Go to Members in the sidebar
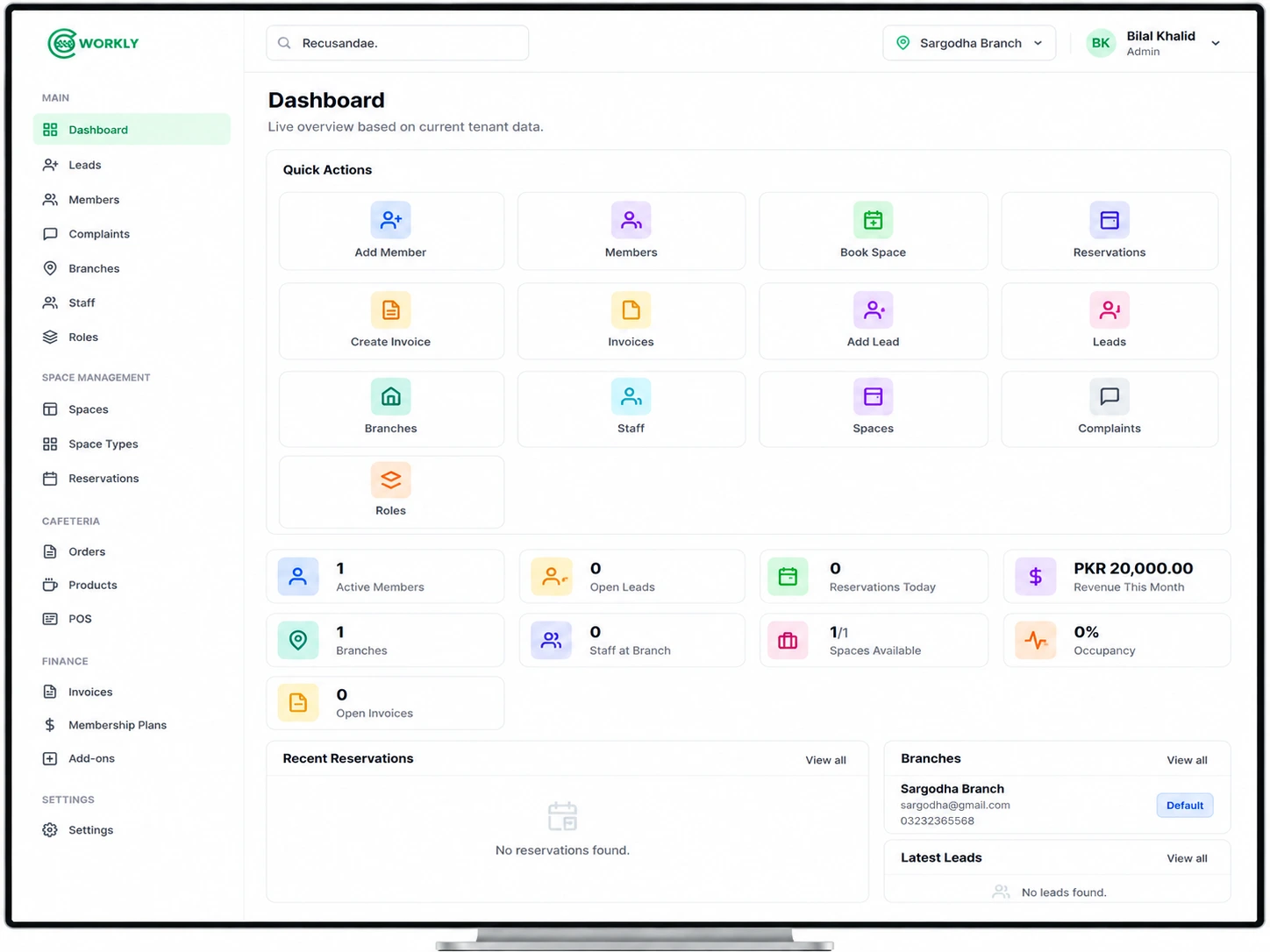Viewport: 1270px width, 952px height. 132,200
